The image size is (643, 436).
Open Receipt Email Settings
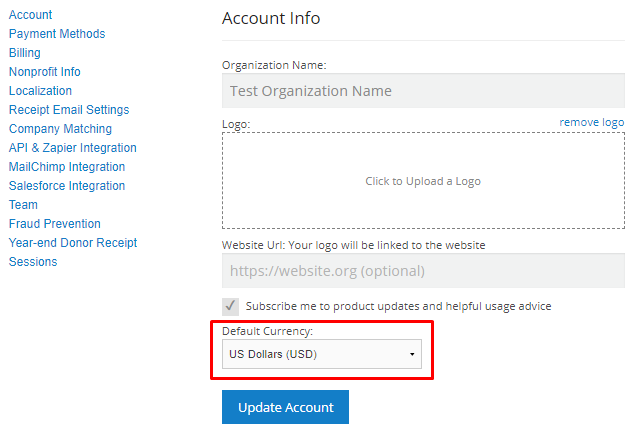tap(69, 110)
